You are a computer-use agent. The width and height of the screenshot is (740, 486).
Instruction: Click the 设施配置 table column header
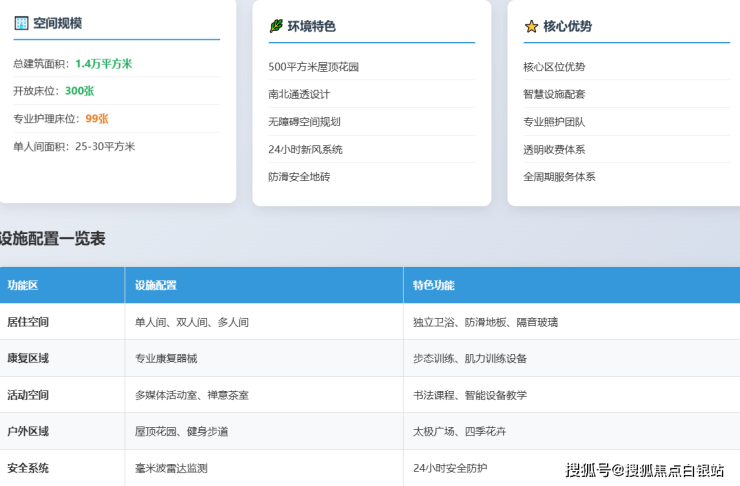(155, 285)
